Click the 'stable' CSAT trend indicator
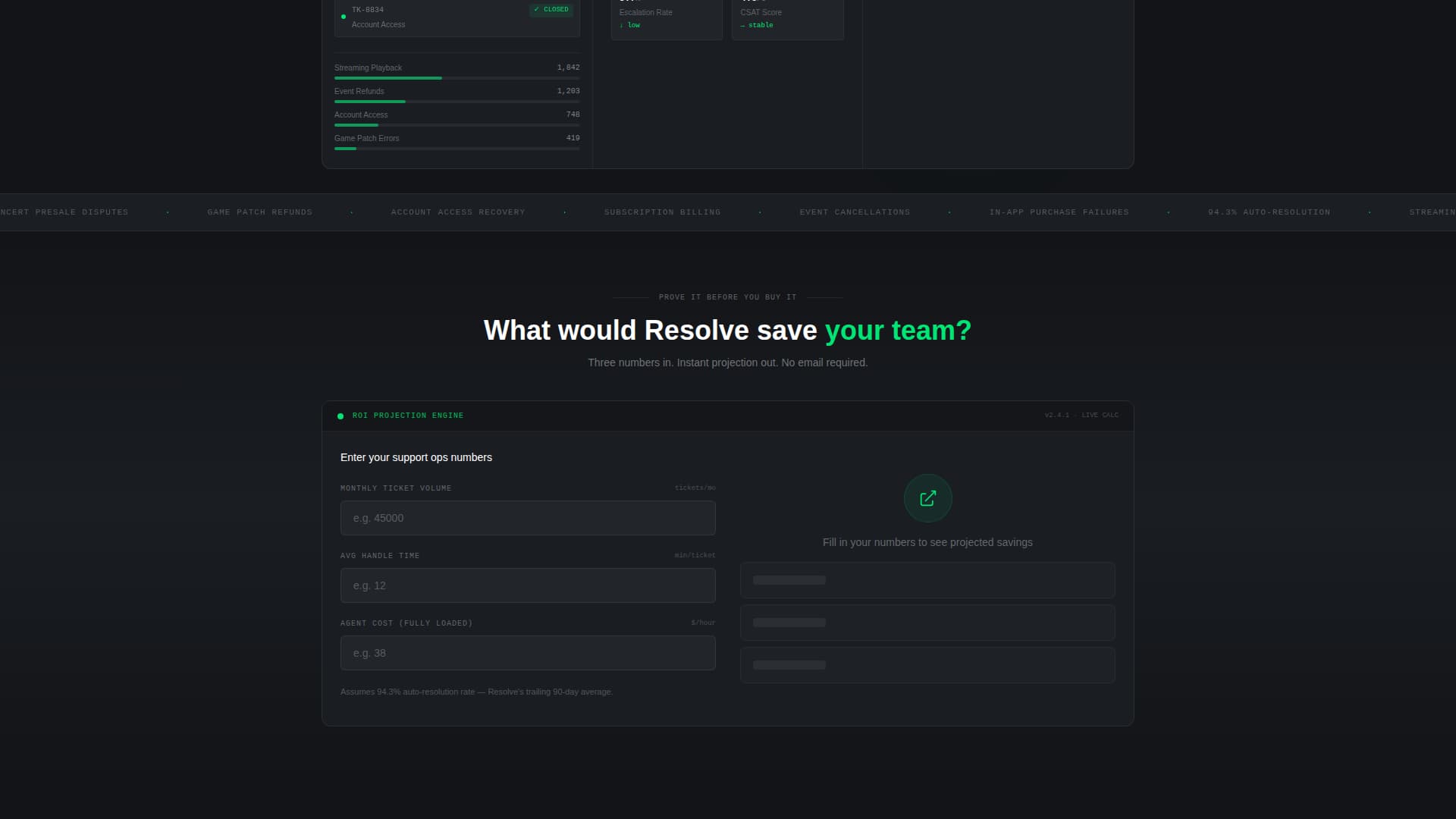The width and height of the screenshot is (1456, 819). point(757,25)
